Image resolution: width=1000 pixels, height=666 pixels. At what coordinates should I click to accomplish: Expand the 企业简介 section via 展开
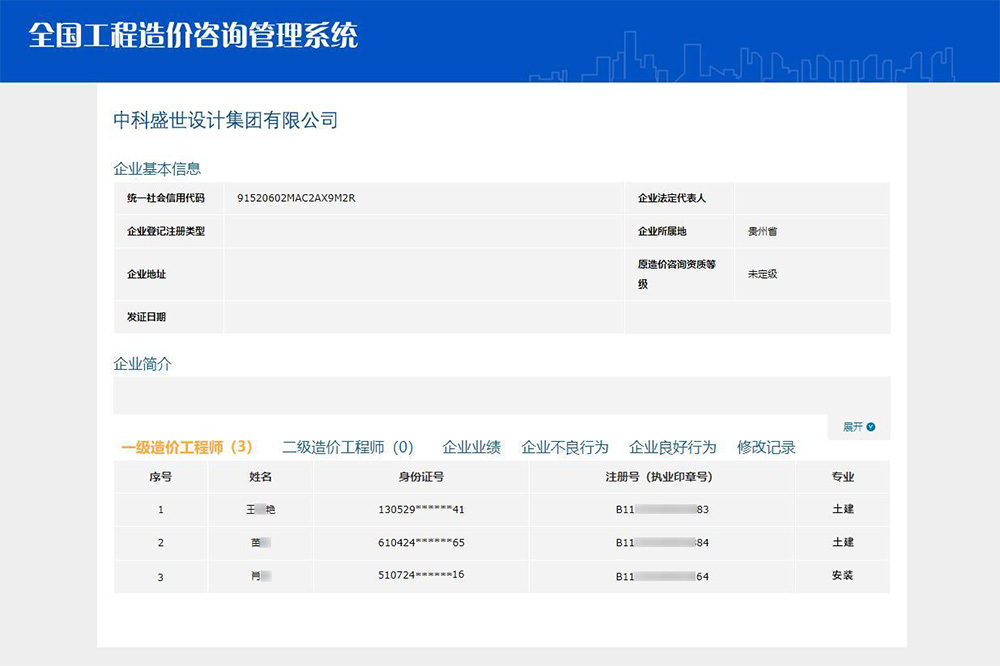pos(853,427)
